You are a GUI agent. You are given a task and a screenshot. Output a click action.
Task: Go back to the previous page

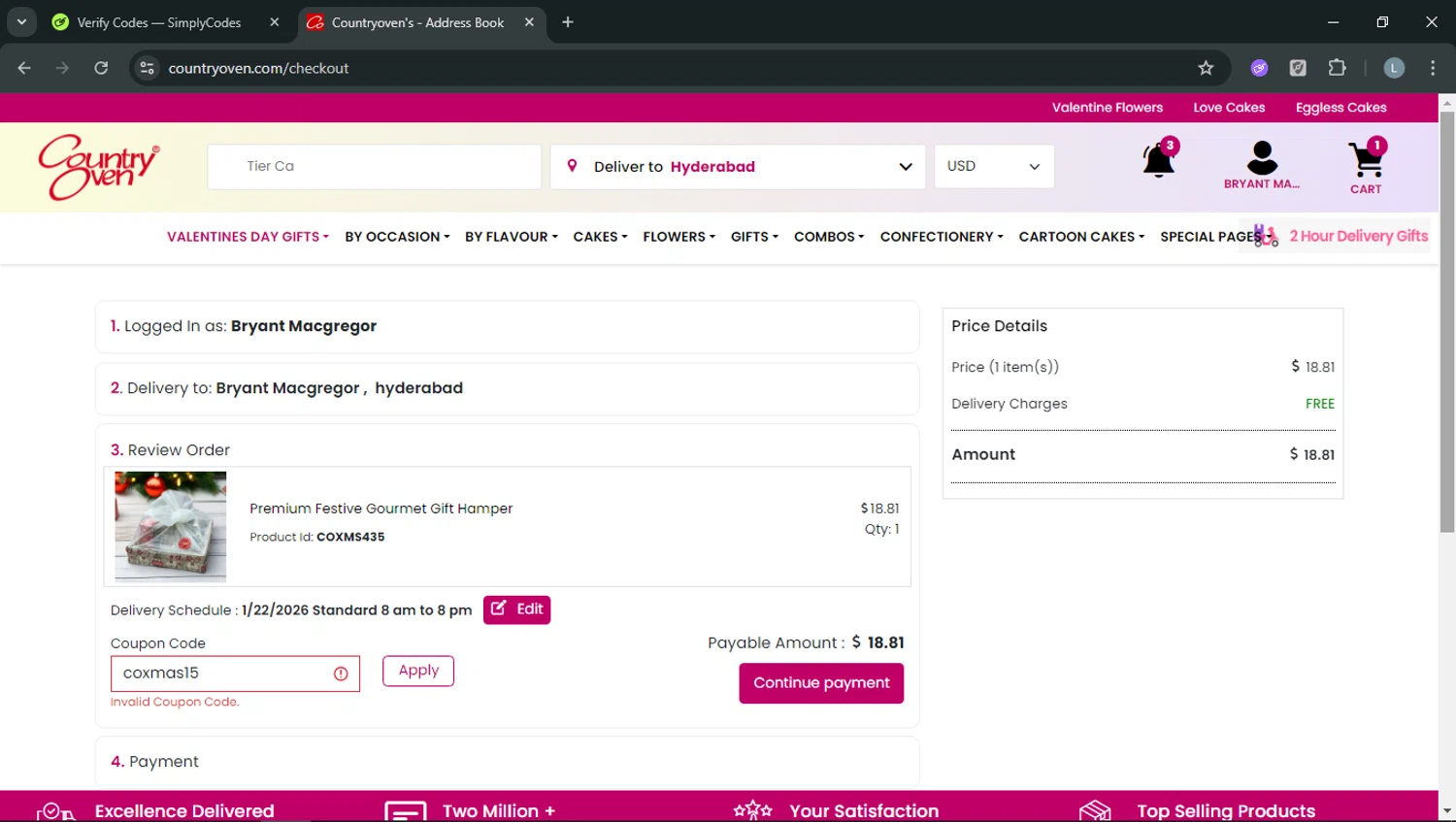pos(24,68)
